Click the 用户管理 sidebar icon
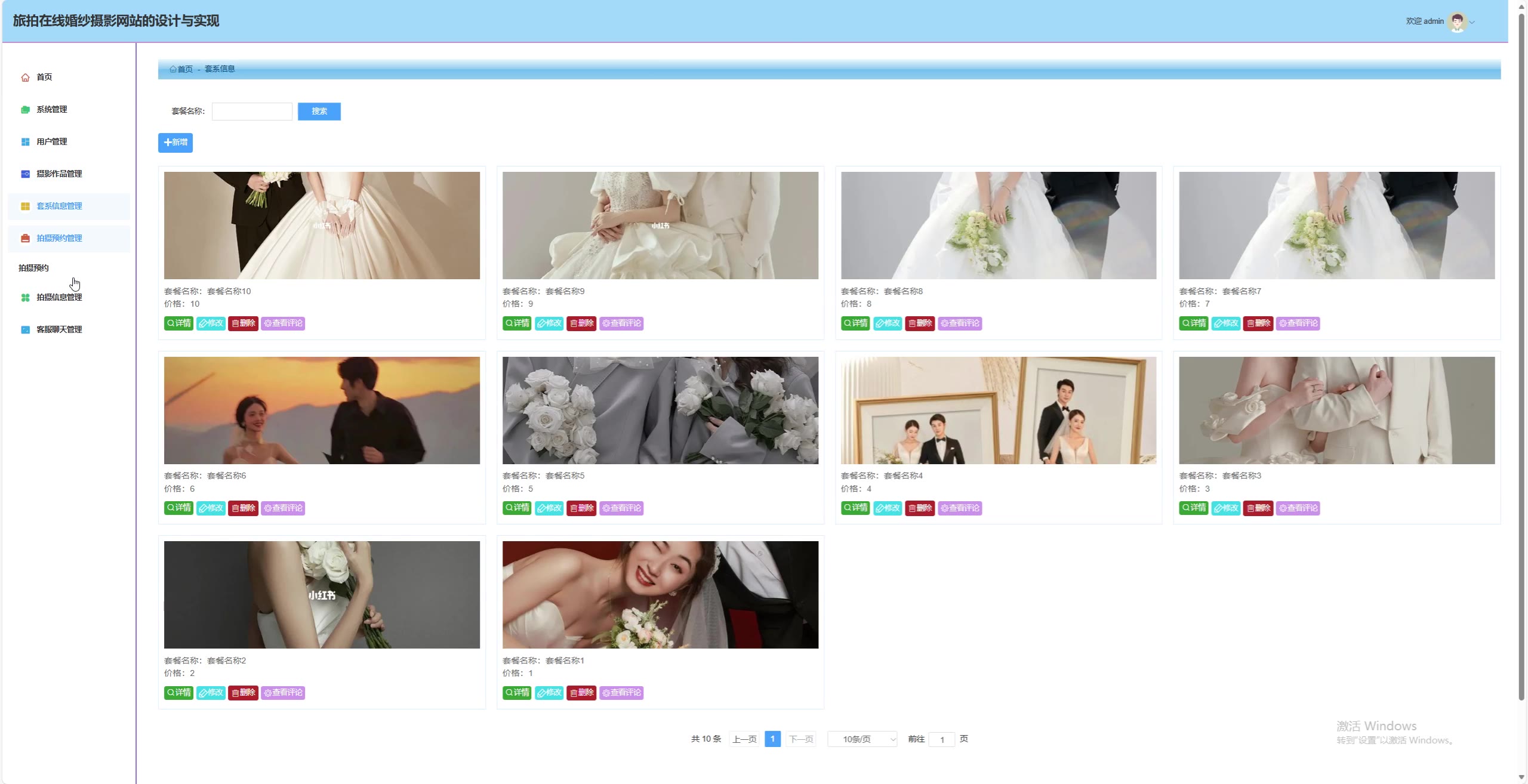Image resolution: width=1528 pixels, height=784 pixels. tap(25, 142)
